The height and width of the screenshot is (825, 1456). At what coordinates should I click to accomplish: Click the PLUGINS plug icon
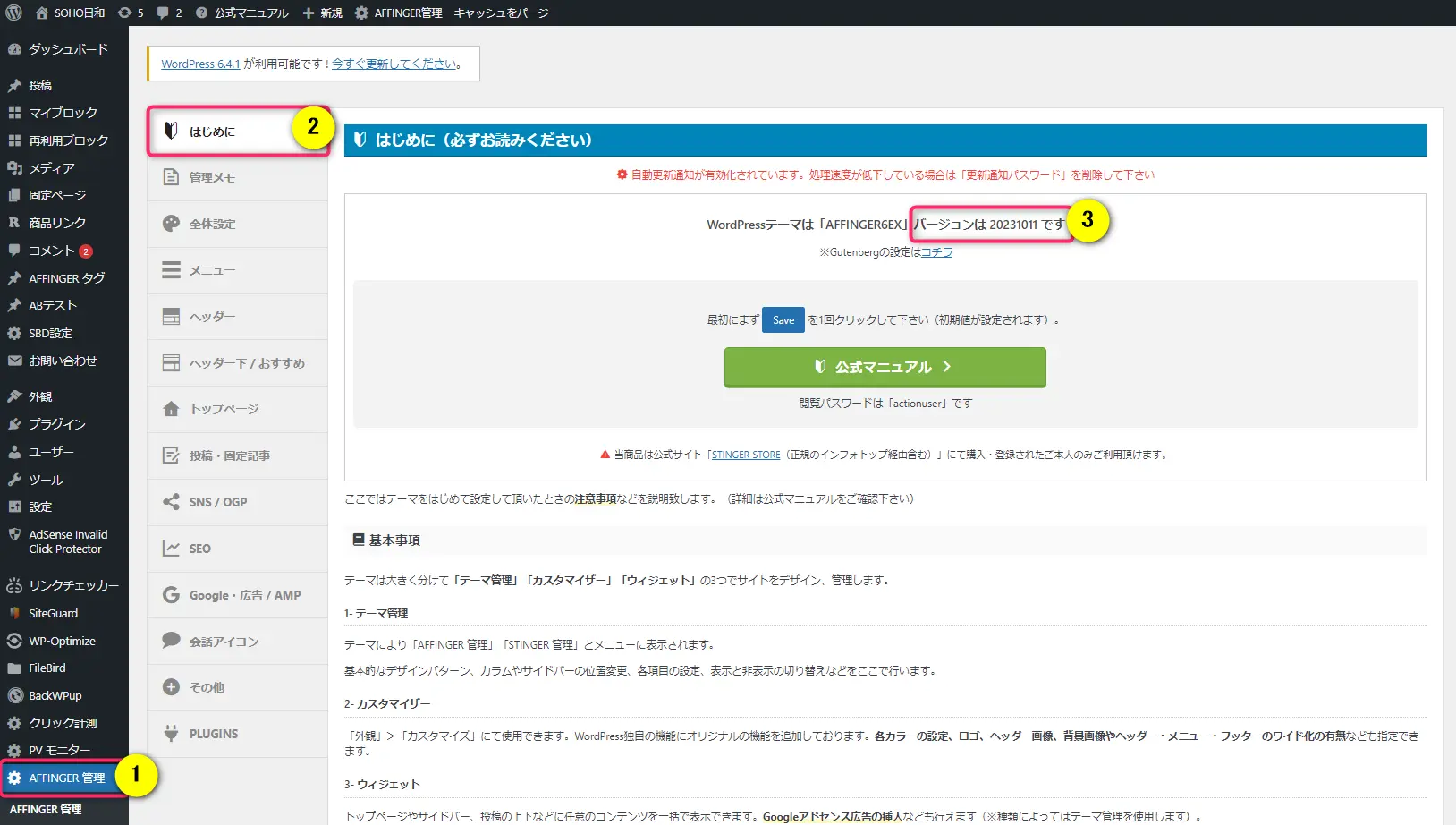(170, 733)
